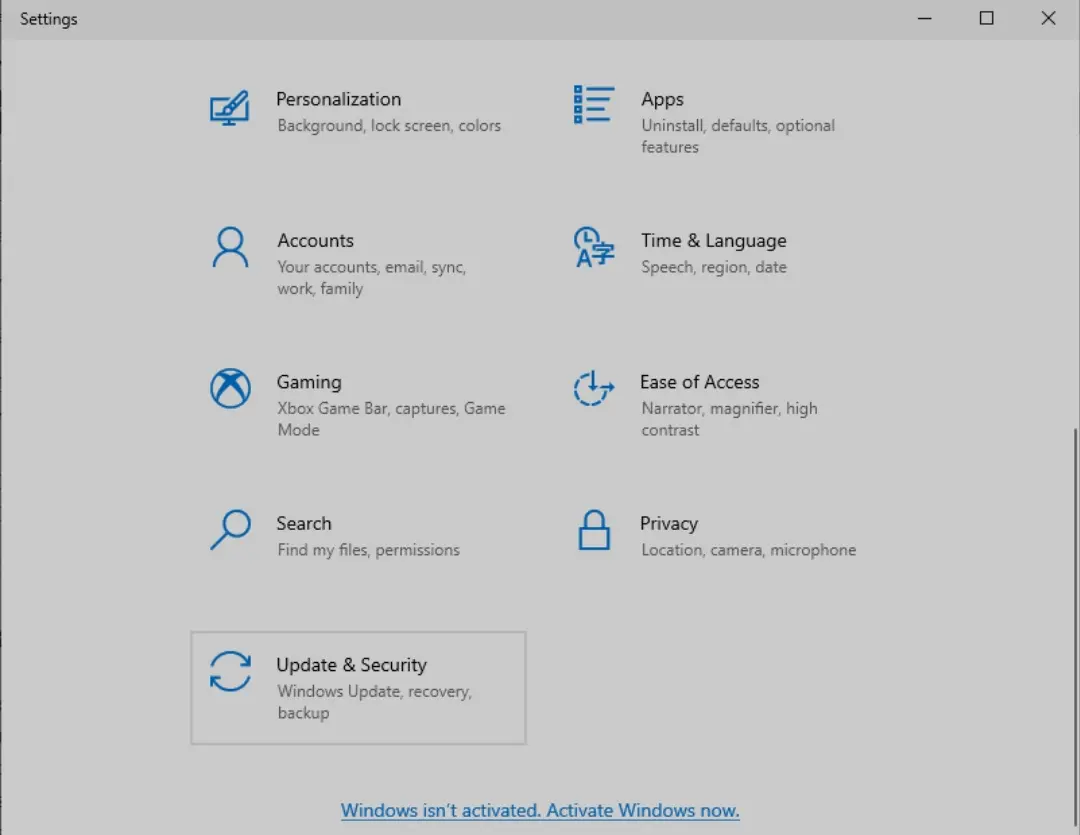Open the Time & Language clock icon
Screen dimensions: 1080x835
click(x=593, y=247)
